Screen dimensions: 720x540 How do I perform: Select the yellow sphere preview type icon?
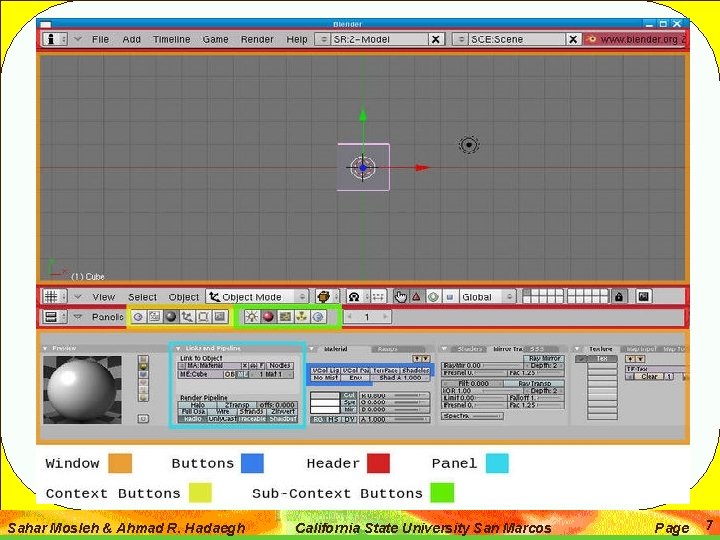[144, 366]
